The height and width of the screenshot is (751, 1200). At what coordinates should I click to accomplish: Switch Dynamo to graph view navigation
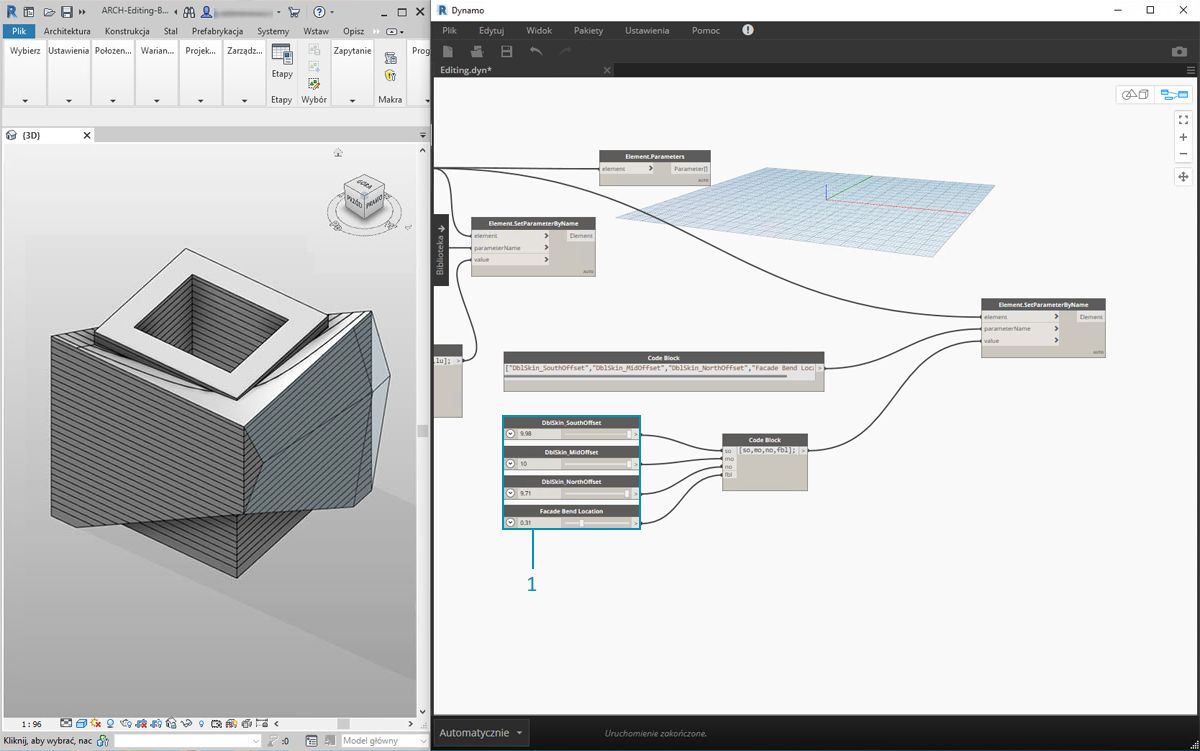click(x=1174, y=94)
